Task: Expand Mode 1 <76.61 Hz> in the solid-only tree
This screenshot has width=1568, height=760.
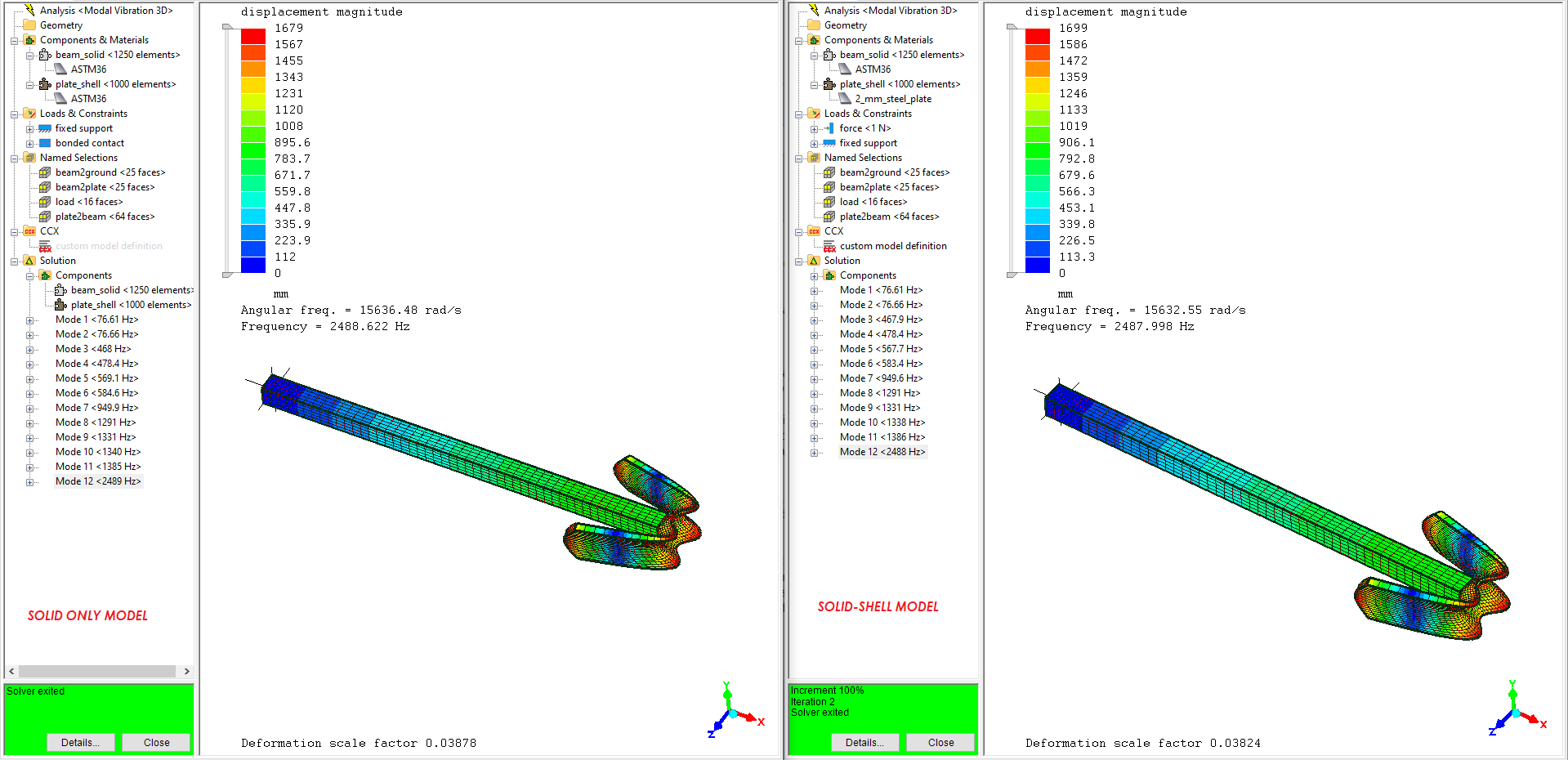Action: 29,320
